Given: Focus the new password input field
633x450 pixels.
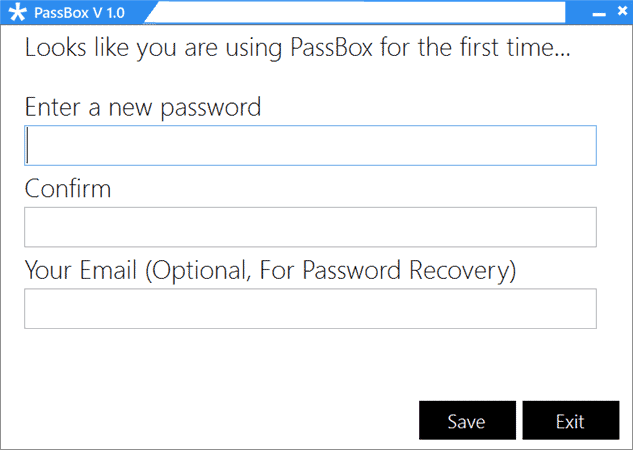Looking at the screenshot, I should pos(310,145).
